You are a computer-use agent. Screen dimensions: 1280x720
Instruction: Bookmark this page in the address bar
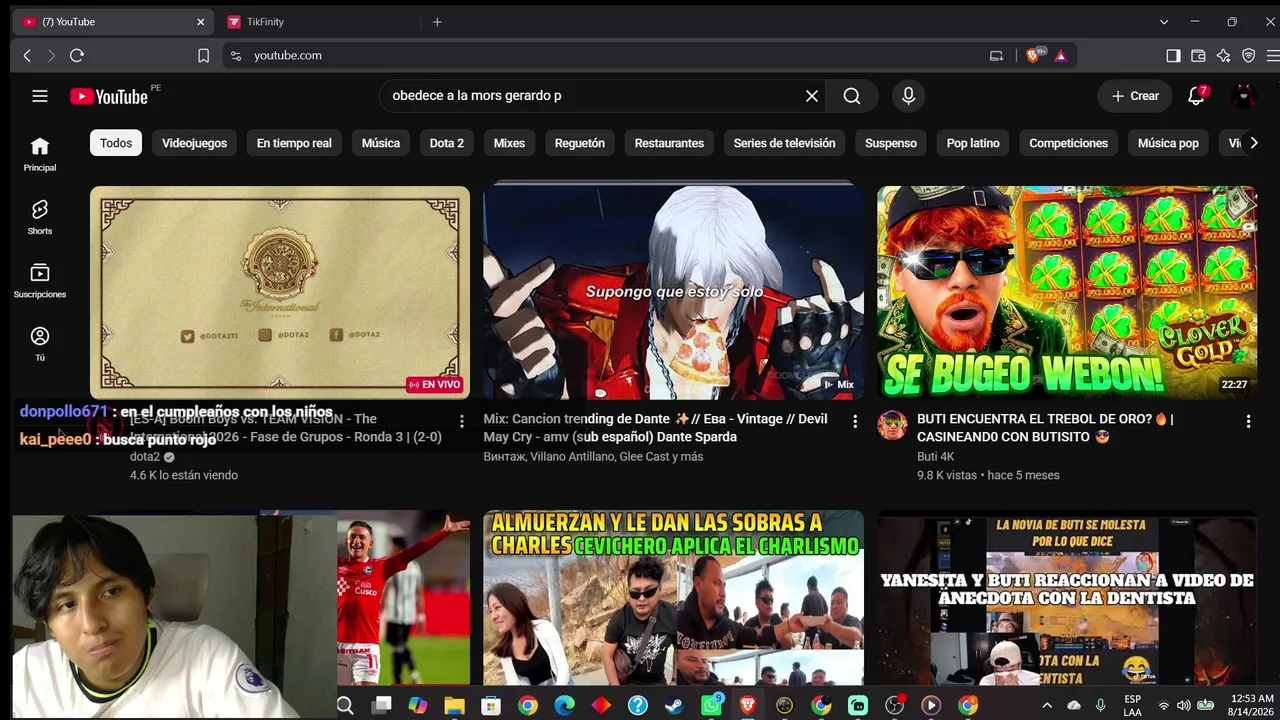(x=203, y=56)
